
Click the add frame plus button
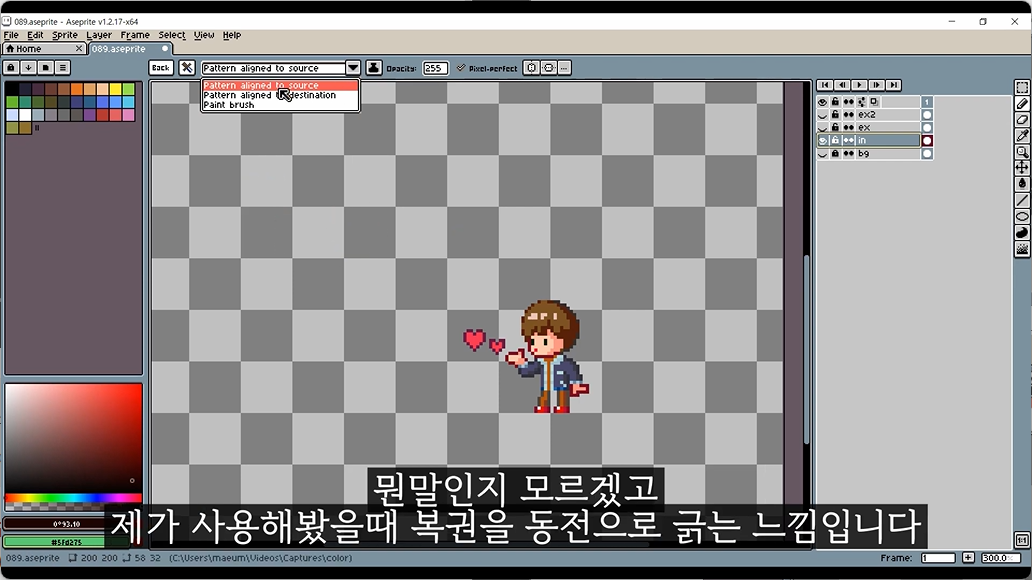[968, 558]
